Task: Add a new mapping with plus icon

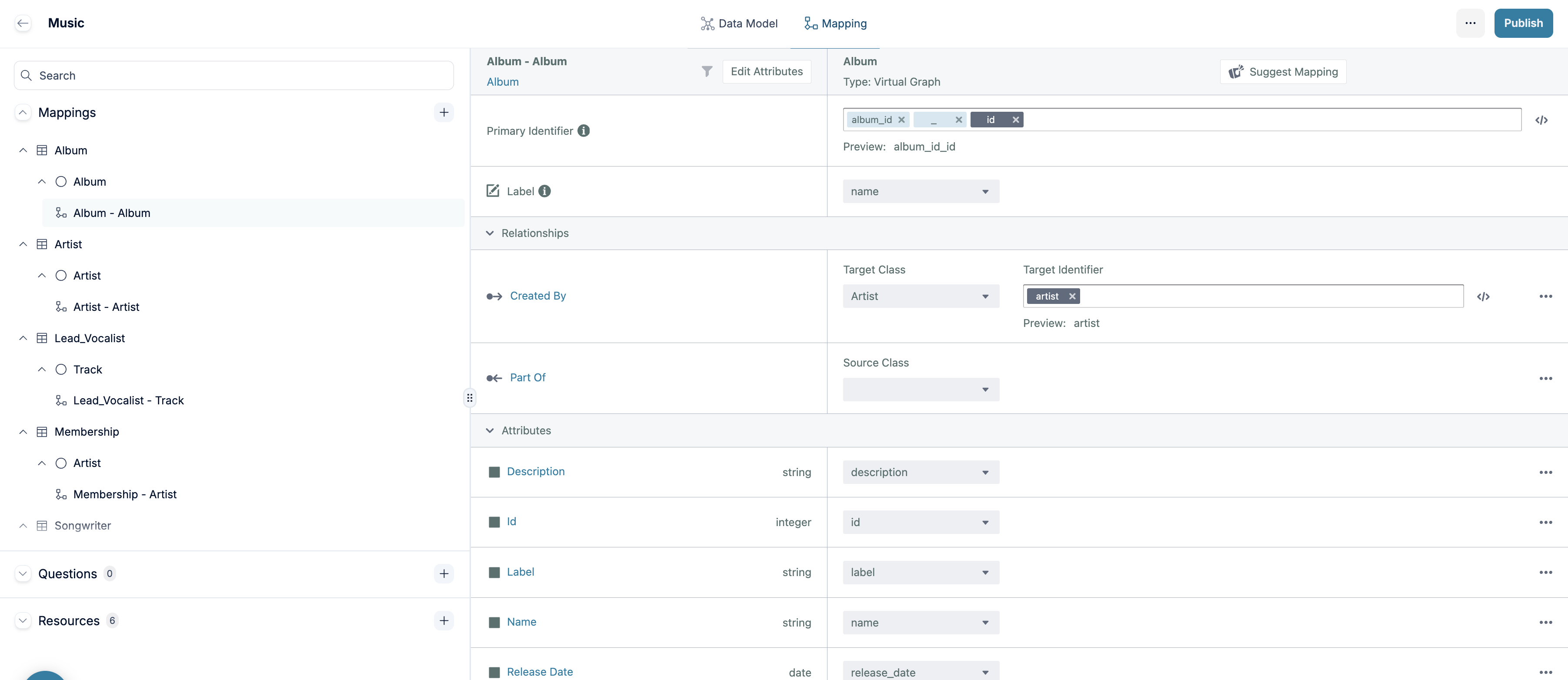Action: pos(444,113)
